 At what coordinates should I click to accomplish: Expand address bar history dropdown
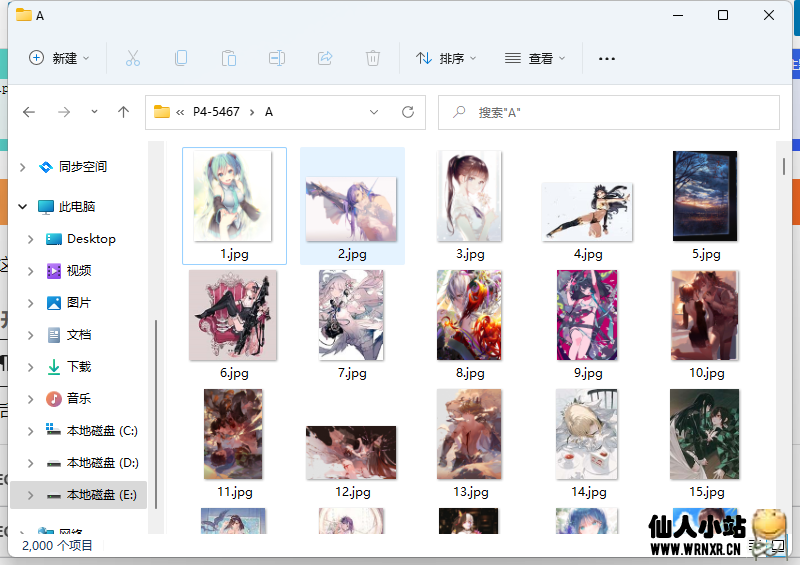click(374, 112)
